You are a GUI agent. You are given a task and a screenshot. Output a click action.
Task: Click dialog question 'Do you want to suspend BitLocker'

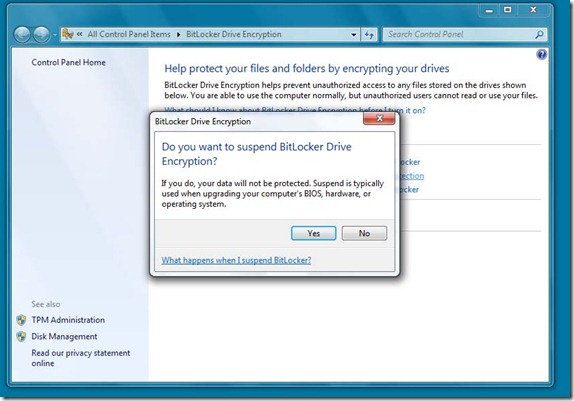[x=257, y=154]
